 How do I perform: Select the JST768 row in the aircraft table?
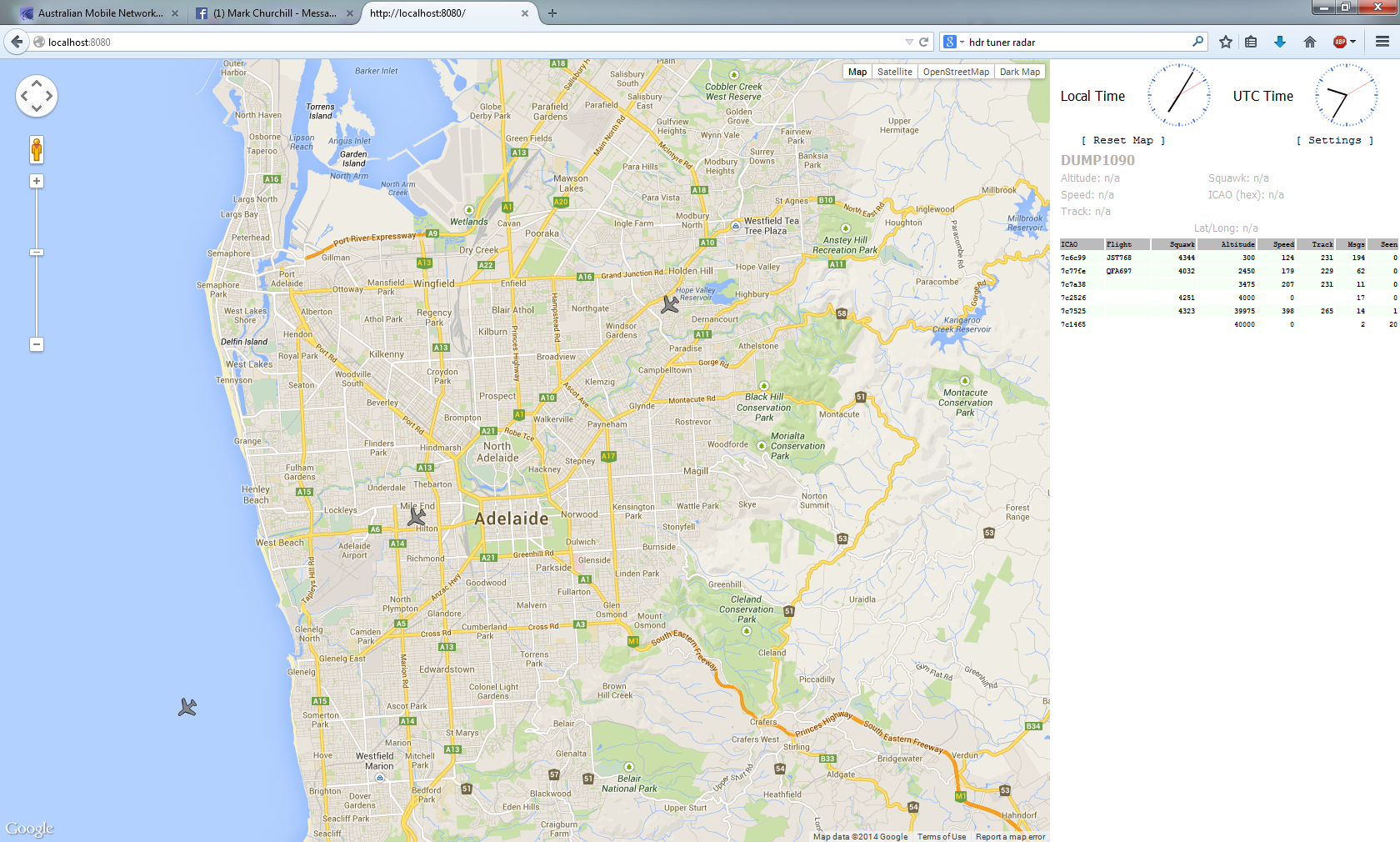pyautogui.click(x=1229, y=258)
